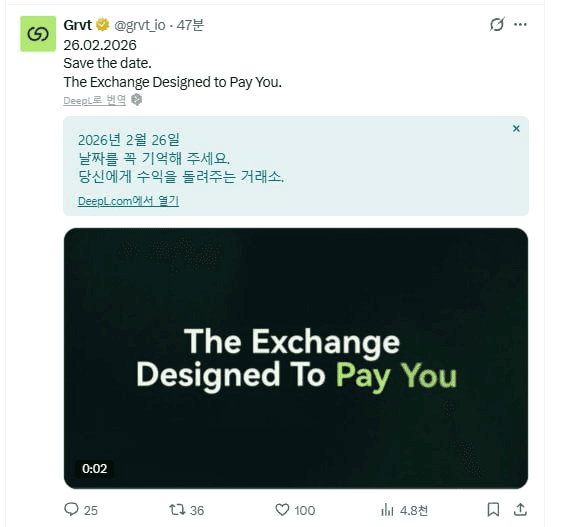Viewport: 561px width, 527px height.
Task: Open the share menu with the upload icon
Action: pyautogui.click(x=520, y=509)
